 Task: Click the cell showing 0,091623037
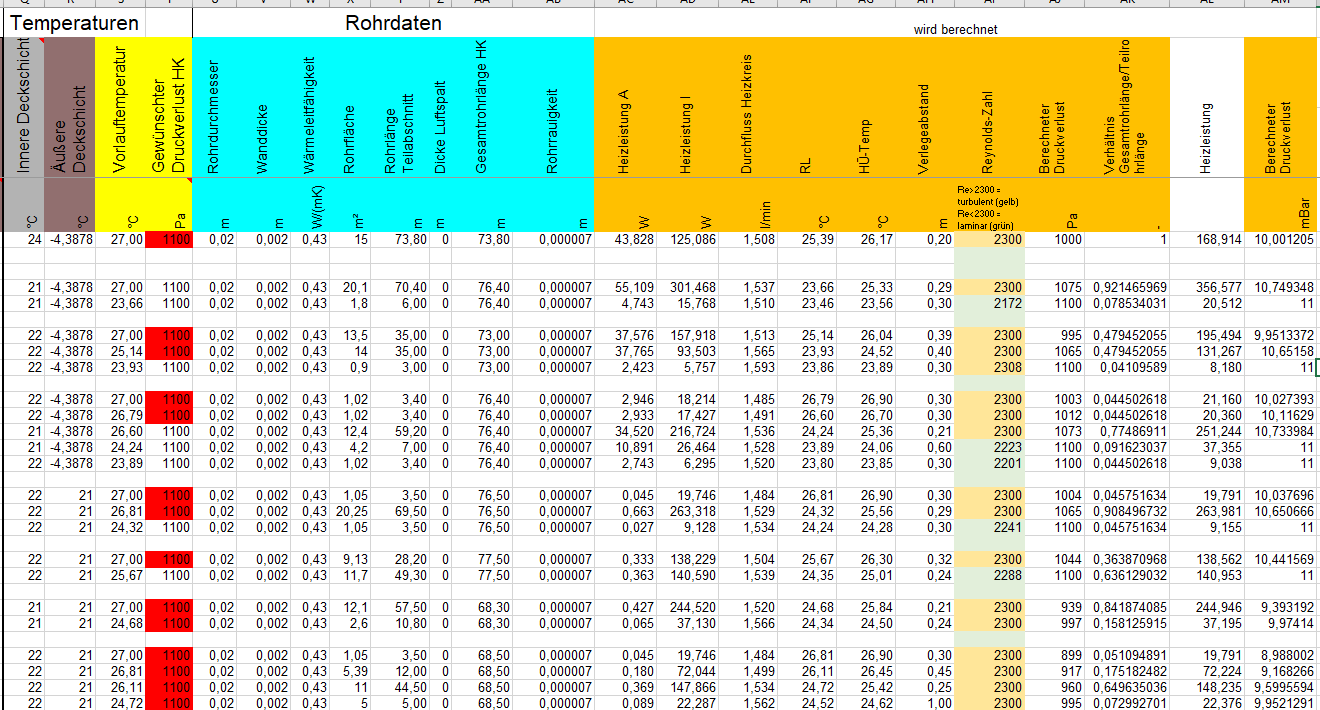coord(1127,447)
